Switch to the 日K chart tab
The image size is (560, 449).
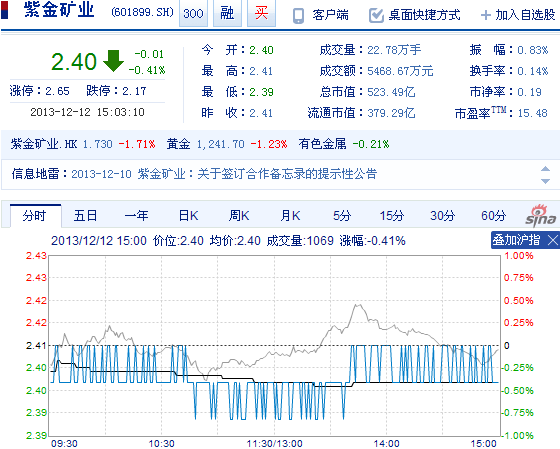(188, 216)
